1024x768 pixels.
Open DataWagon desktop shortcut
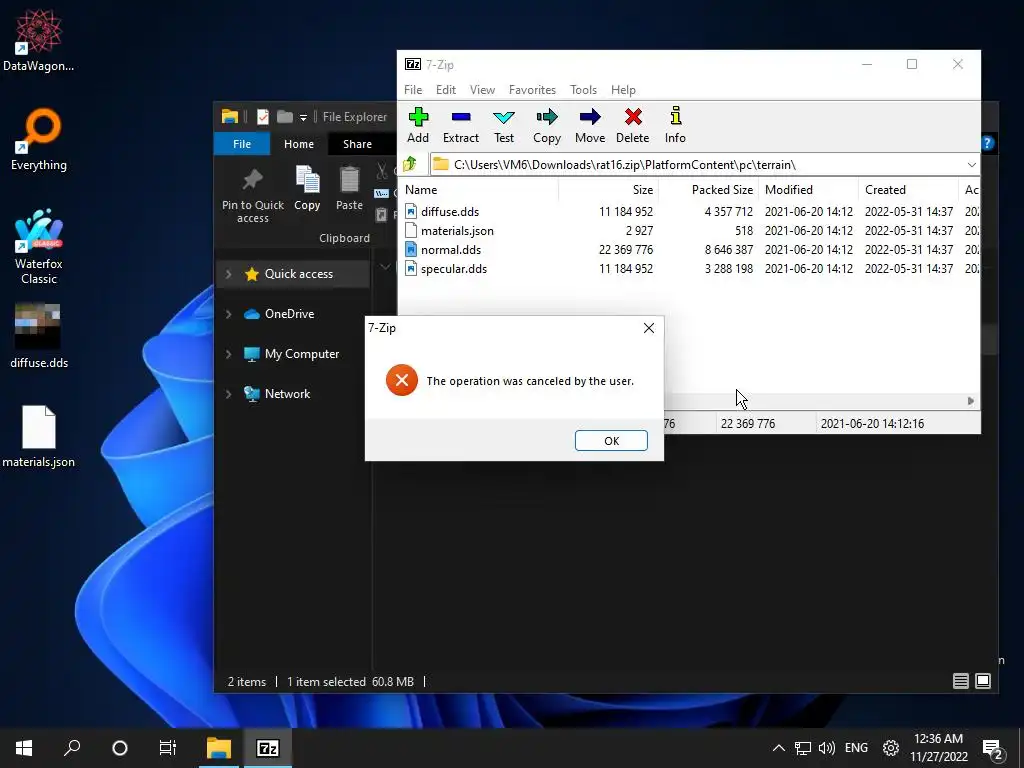click(x=39, y=40)
